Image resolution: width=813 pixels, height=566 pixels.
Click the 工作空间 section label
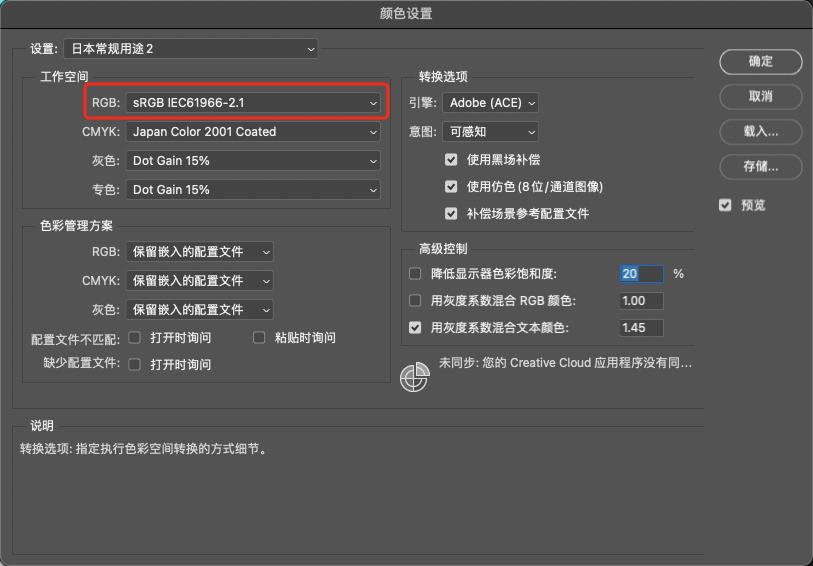64,77
